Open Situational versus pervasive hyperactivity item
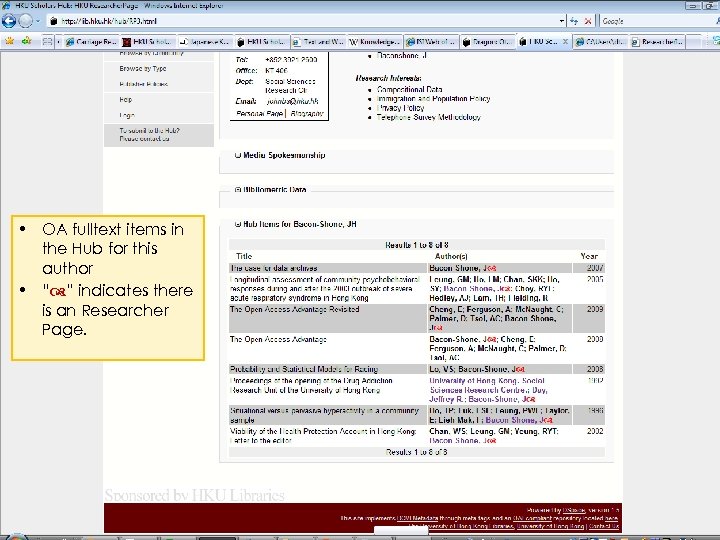Screen dimensions: 720x540 click(x=324, y=415)
